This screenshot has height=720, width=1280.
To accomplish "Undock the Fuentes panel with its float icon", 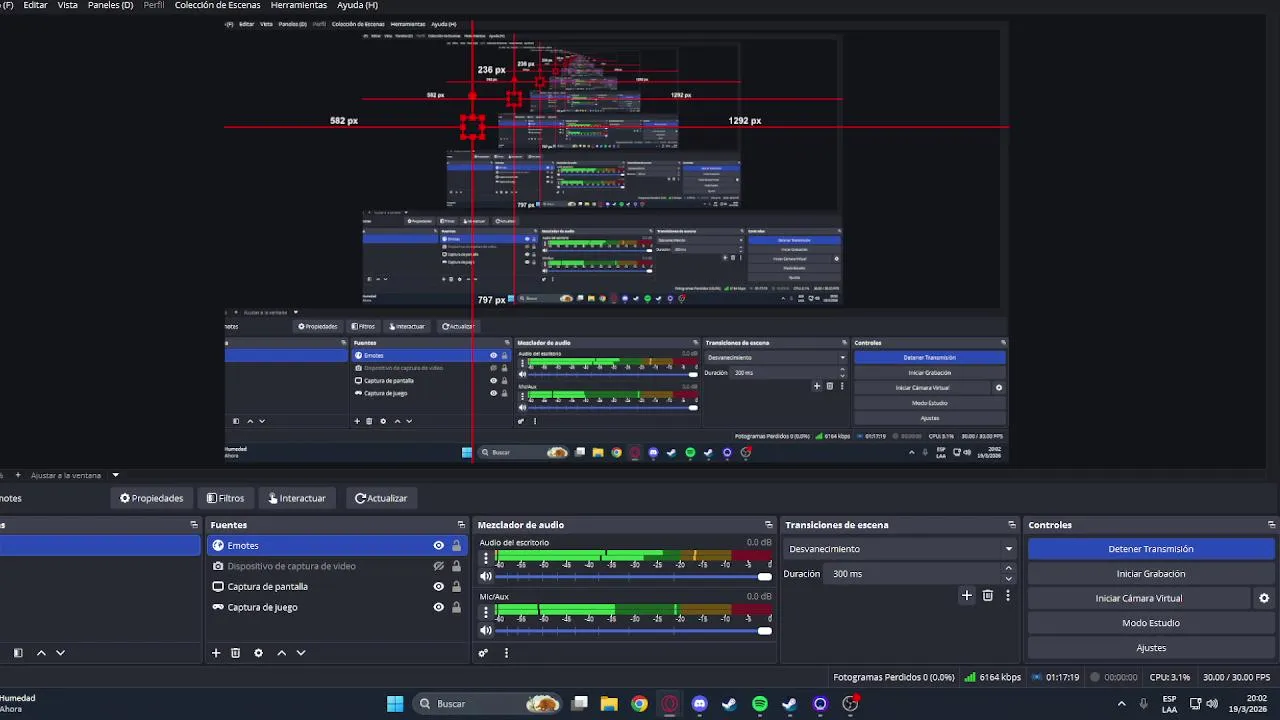I will [x=461, y=525].
